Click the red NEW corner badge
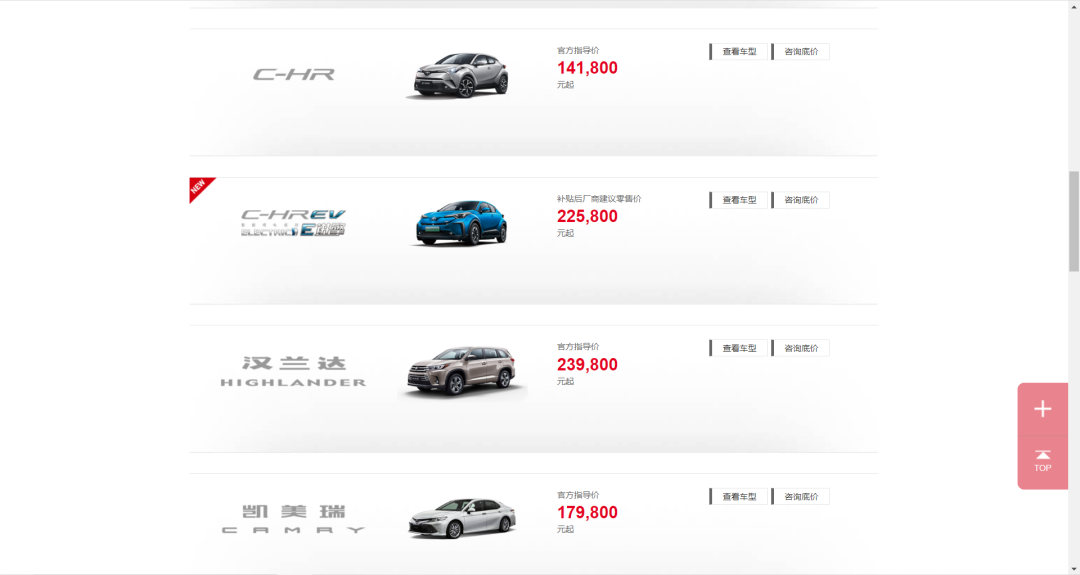The image size is (1080, 575). pos(200,189)
